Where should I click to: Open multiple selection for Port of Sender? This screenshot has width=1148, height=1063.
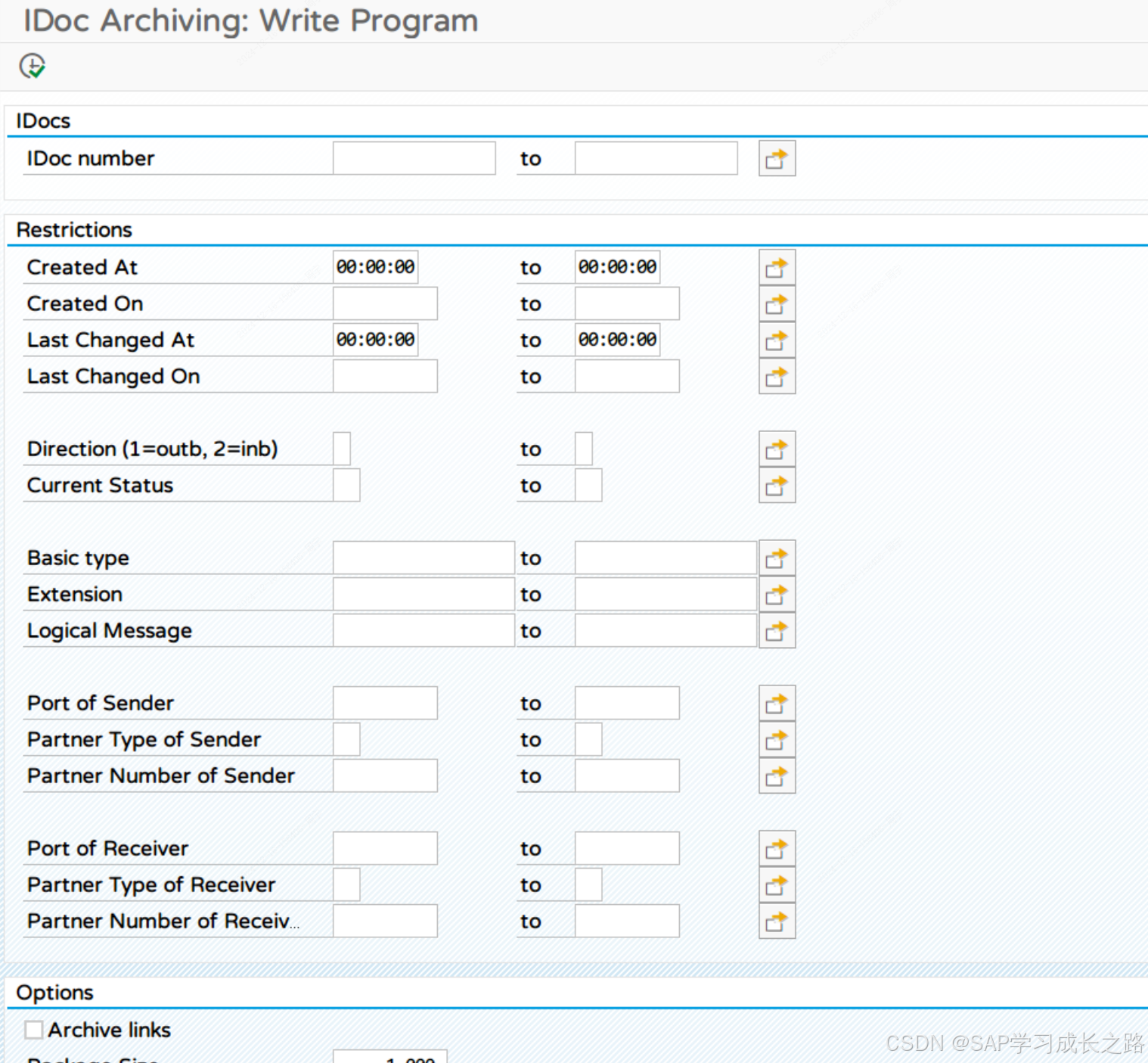(777, 702)
